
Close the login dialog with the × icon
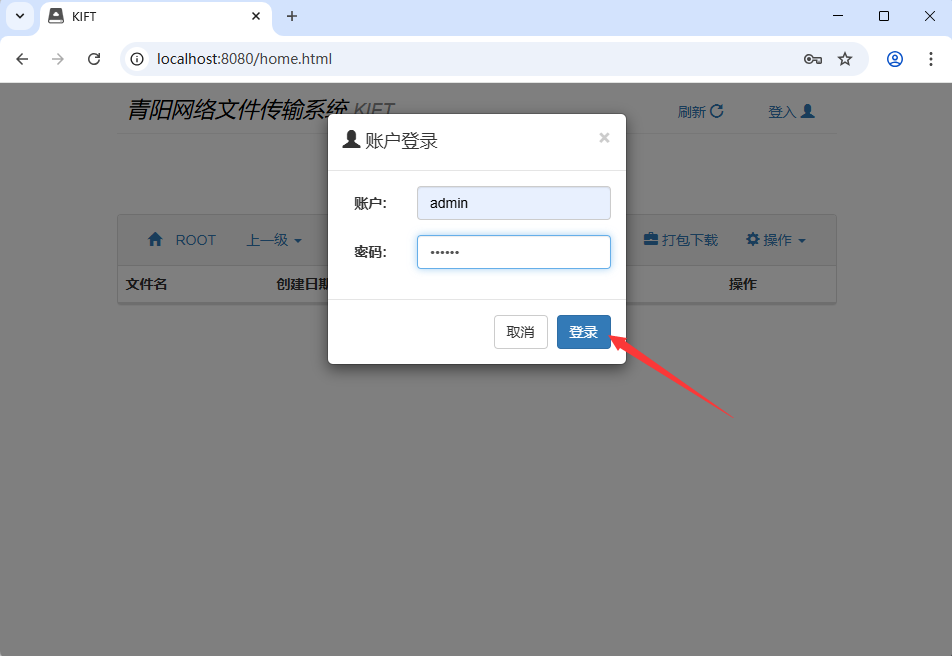[x=604, y=138]
